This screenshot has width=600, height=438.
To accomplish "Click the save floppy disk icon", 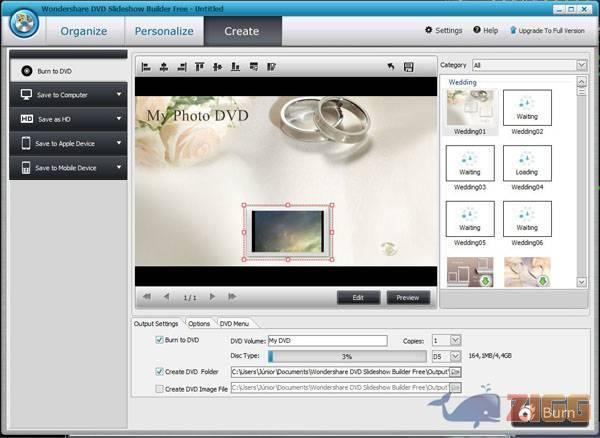I will pos(408,67).
